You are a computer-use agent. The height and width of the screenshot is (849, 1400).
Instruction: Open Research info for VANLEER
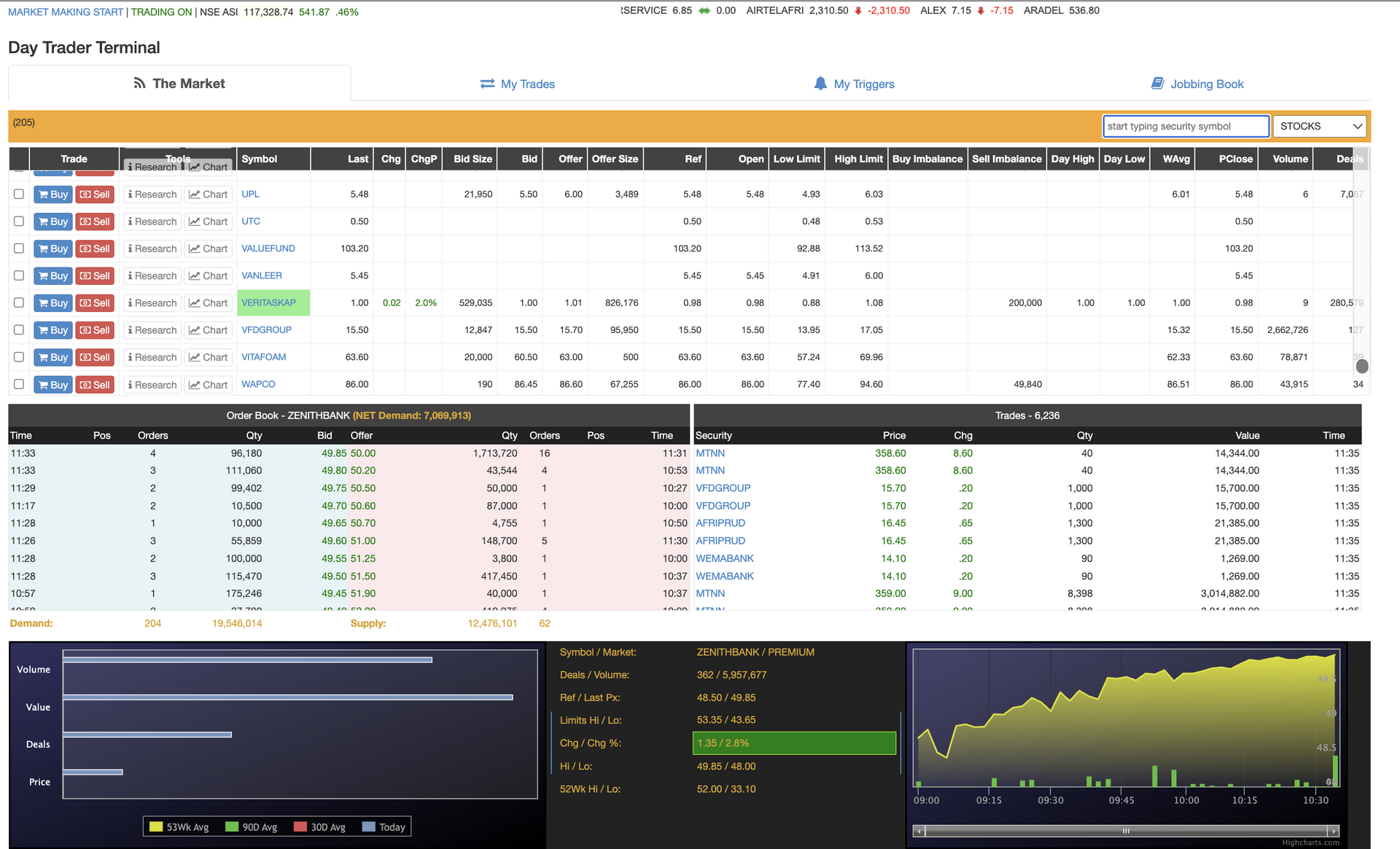pos(152,275)
